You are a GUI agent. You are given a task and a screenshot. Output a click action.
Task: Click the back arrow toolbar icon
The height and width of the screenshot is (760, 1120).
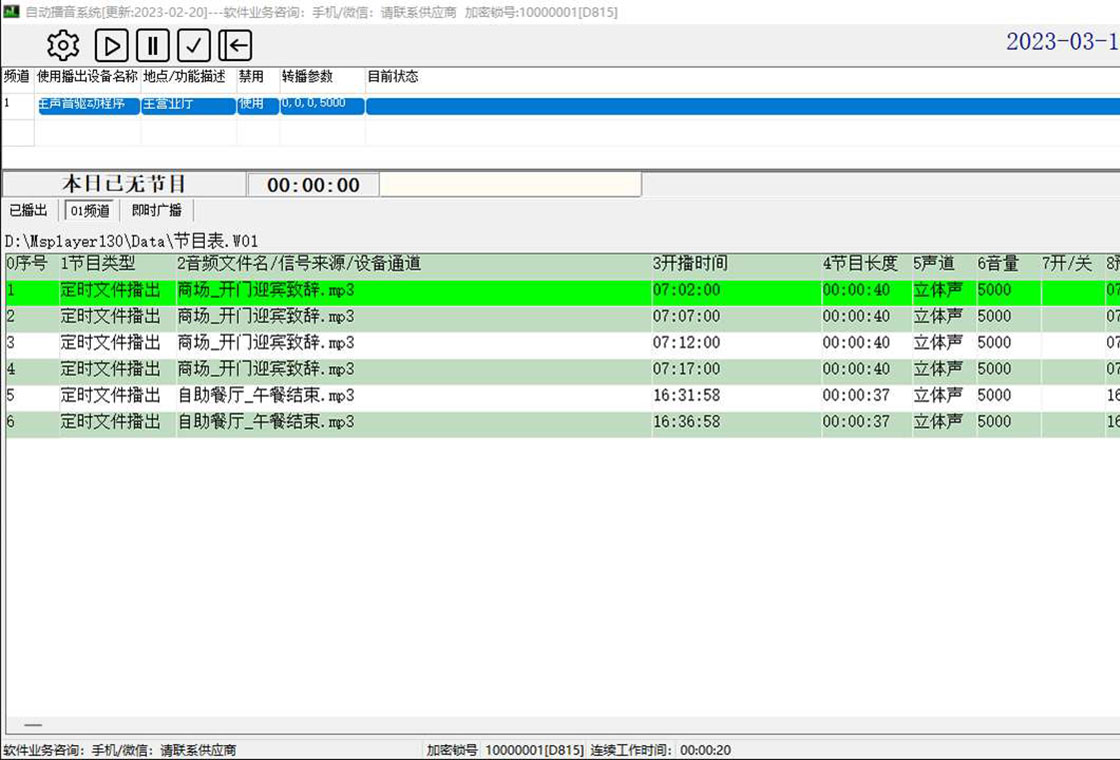[x=235, y=46]
